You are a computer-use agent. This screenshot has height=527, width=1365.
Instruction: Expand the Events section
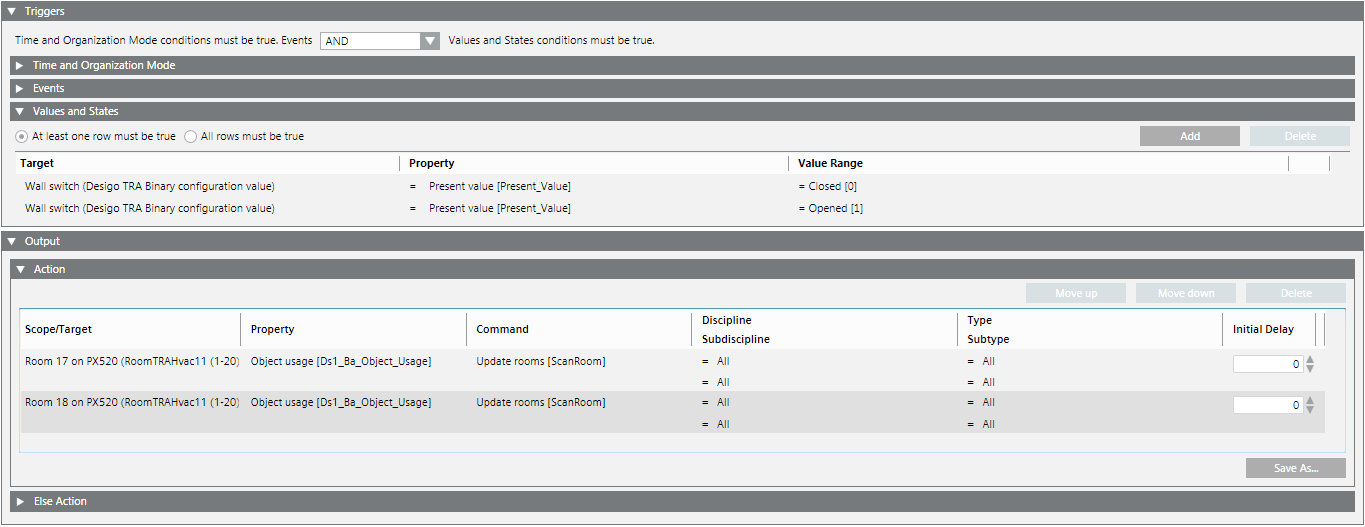click(x=19, y=88)
